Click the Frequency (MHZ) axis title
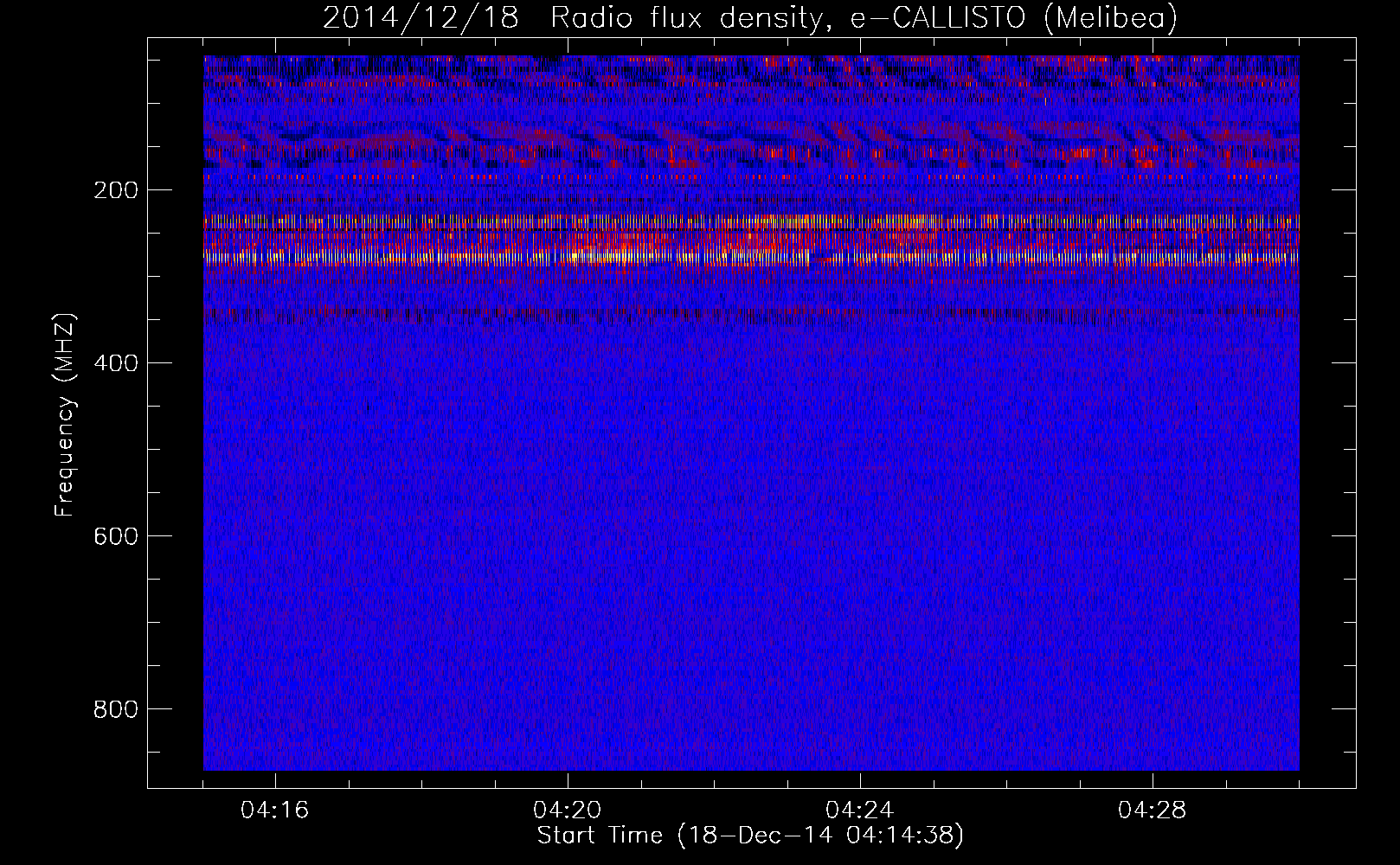Viewport: 1400px width, 865px height. 65,414
